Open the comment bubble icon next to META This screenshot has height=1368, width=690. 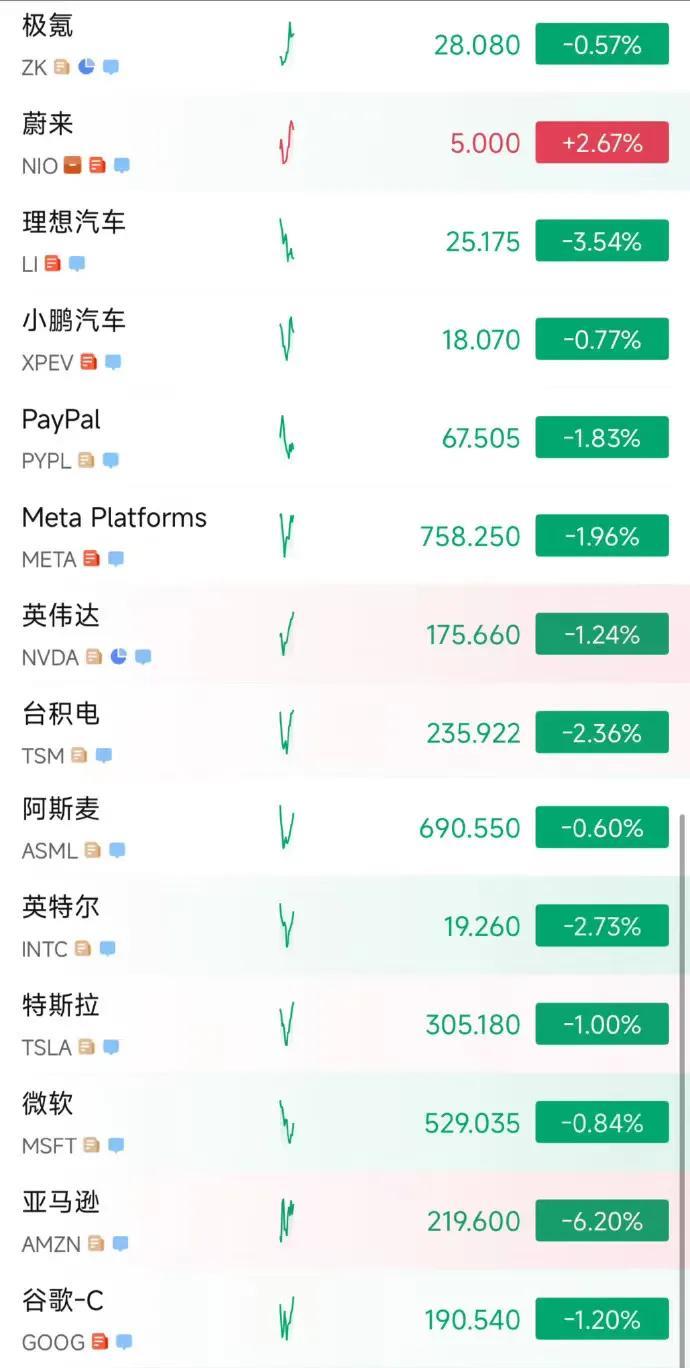116,558
